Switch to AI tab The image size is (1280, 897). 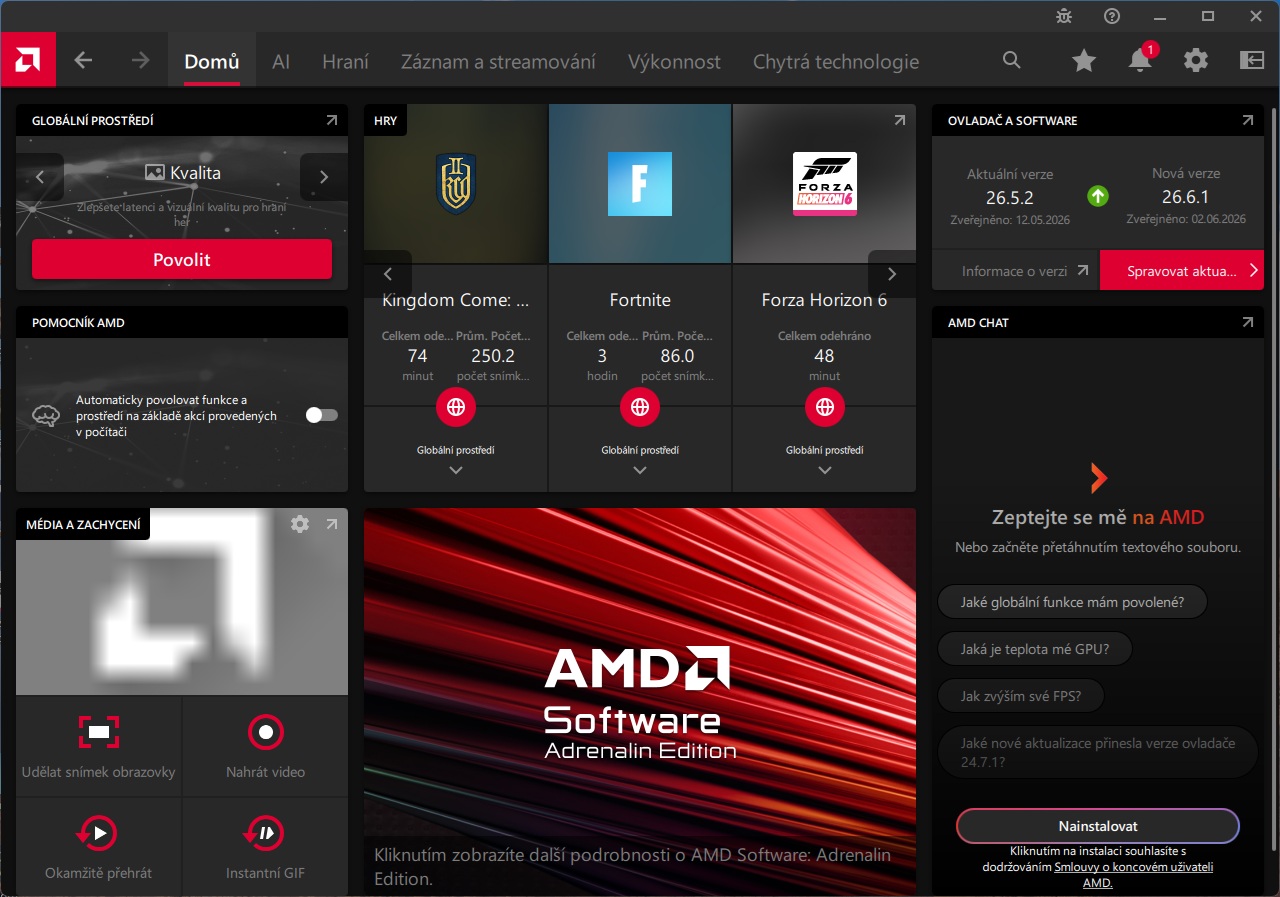point(281,61)
